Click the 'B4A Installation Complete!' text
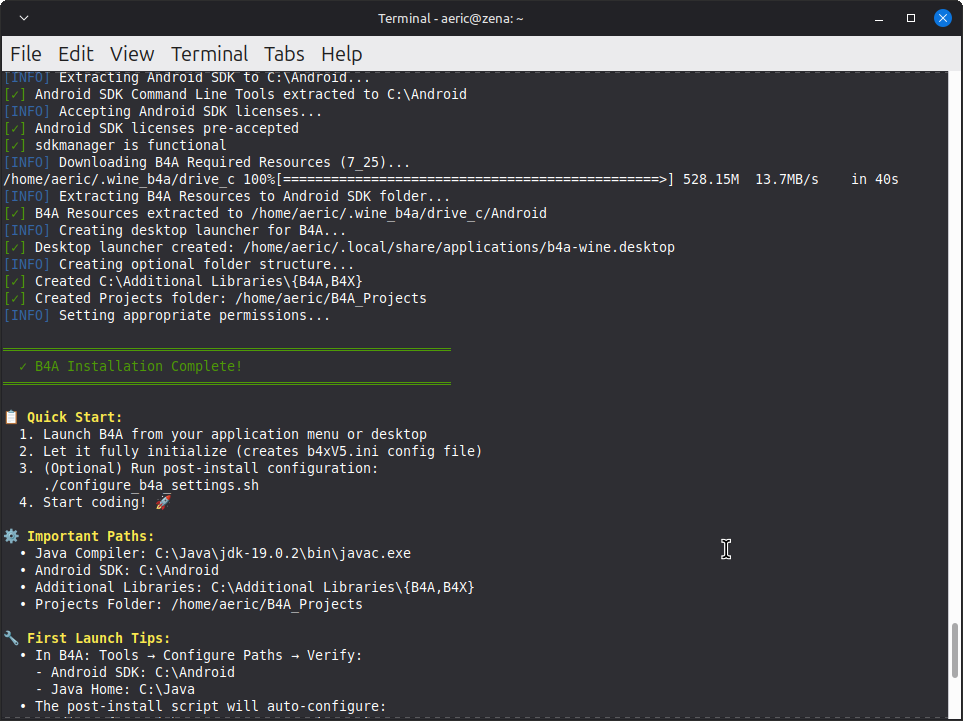The width and height of the screenshot is (963, 721). [138, 366]
